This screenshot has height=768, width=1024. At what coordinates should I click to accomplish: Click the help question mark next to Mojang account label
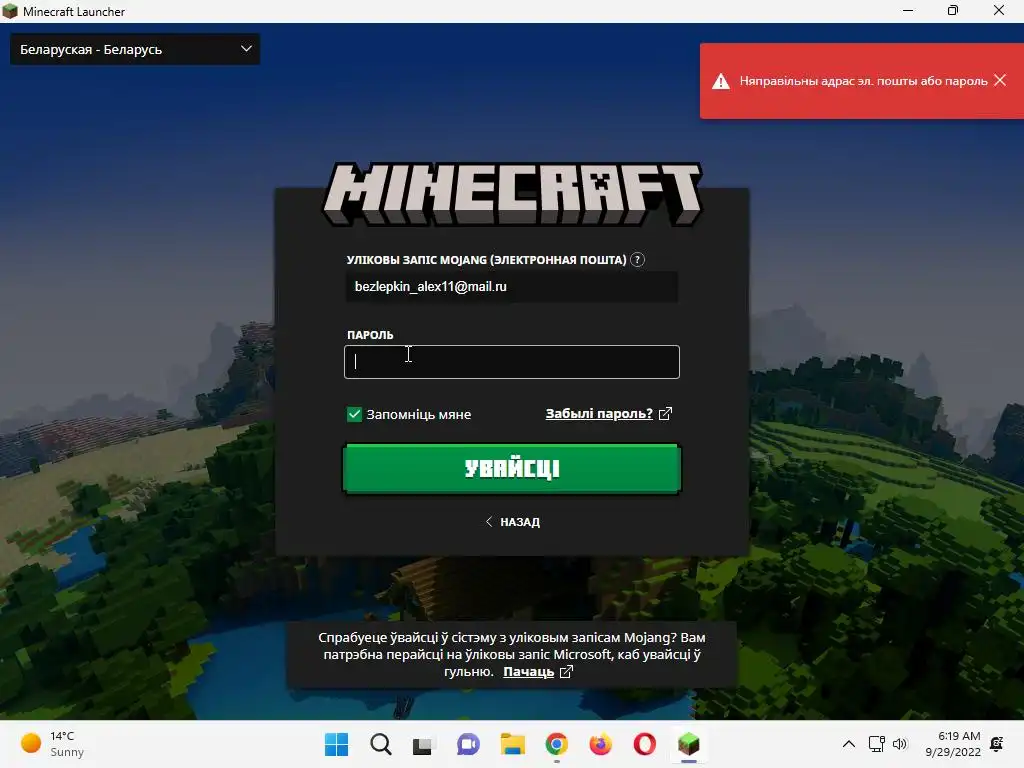tap(637, 260)
